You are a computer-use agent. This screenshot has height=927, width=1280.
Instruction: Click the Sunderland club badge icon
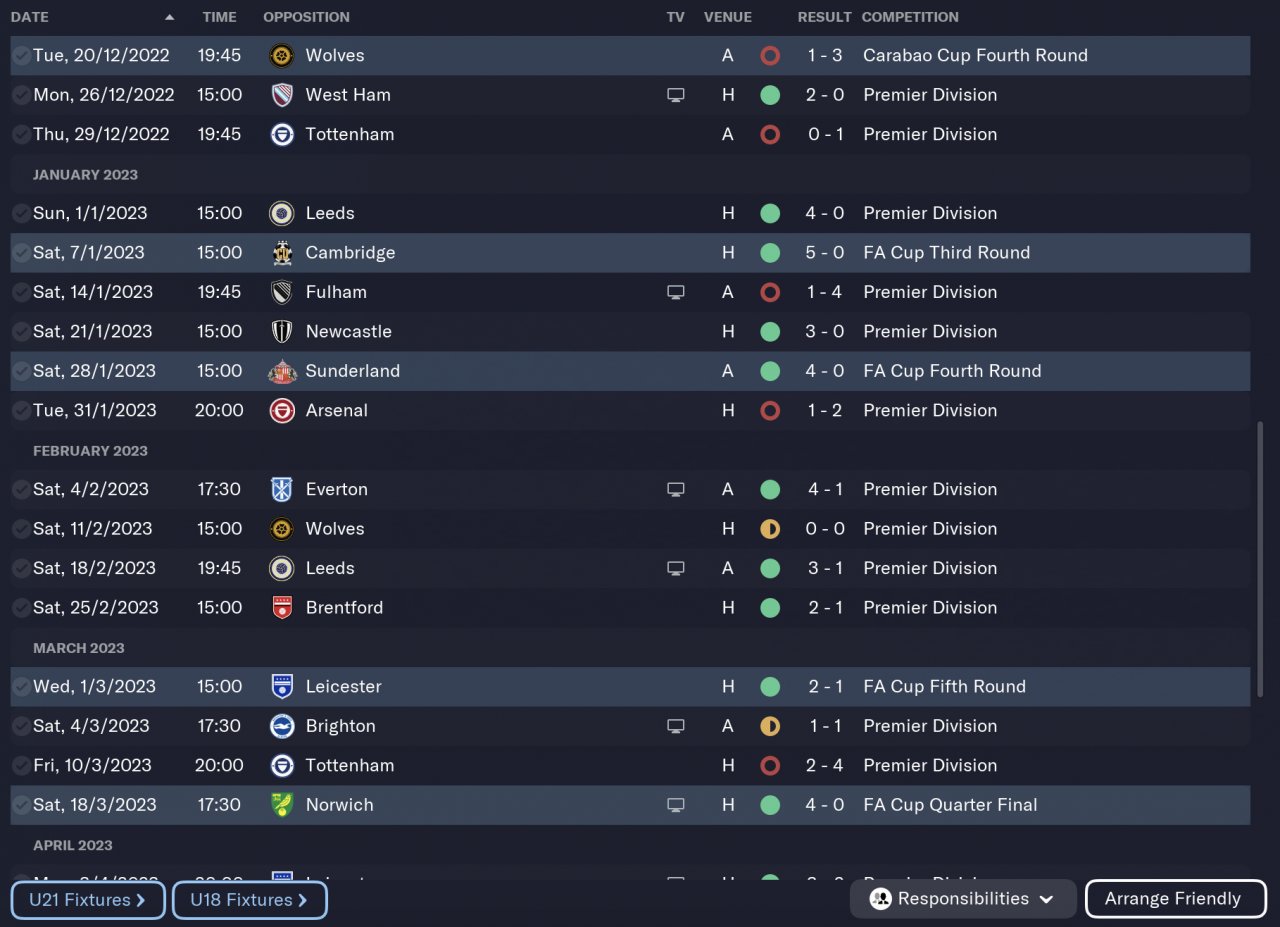click(282, 371)
